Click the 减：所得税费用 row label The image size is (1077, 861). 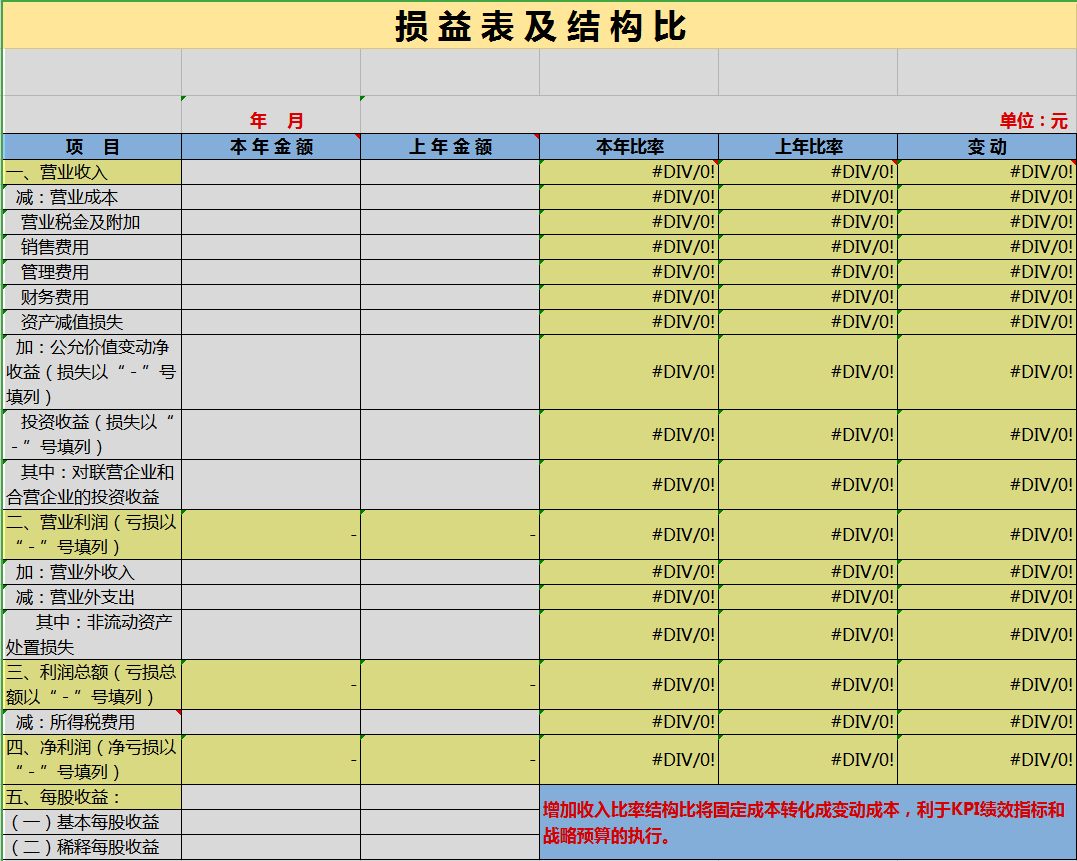(x=92, y=722)
